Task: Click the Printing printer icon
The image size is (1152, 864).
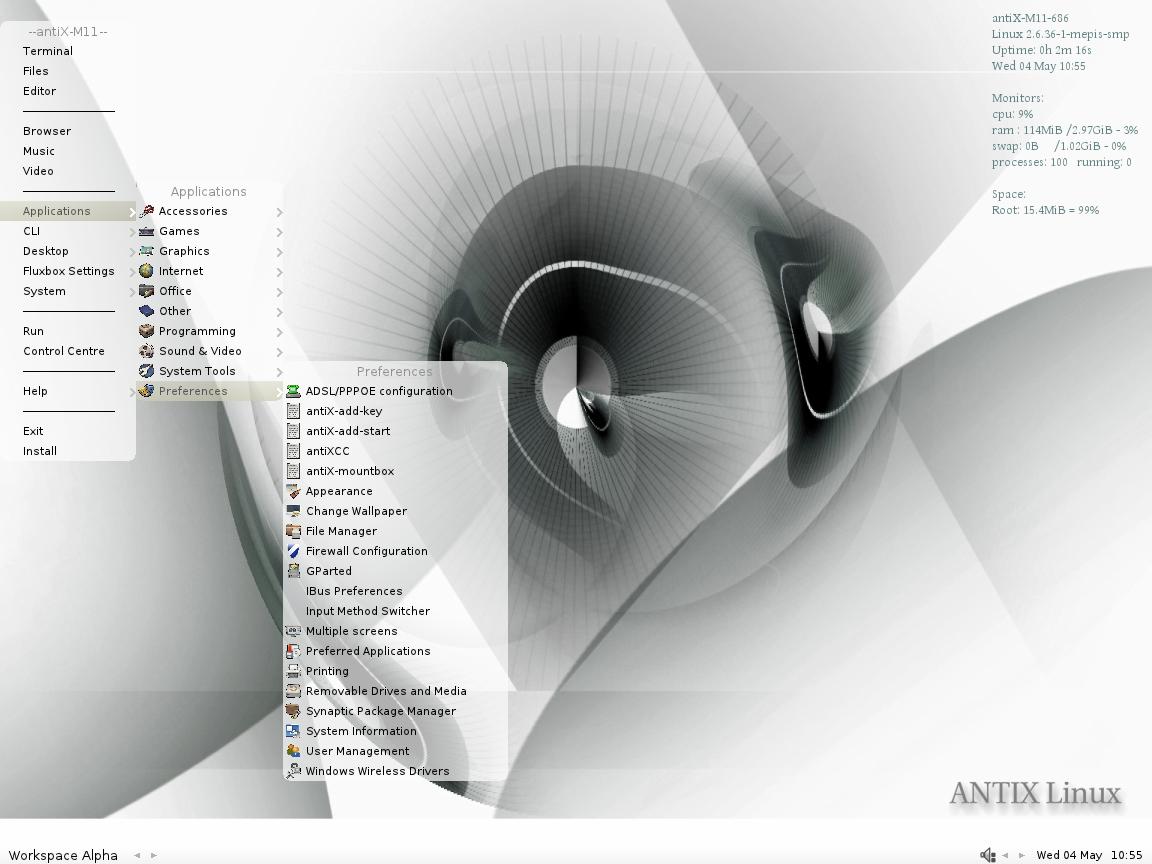Action: (x=293, y=671)
